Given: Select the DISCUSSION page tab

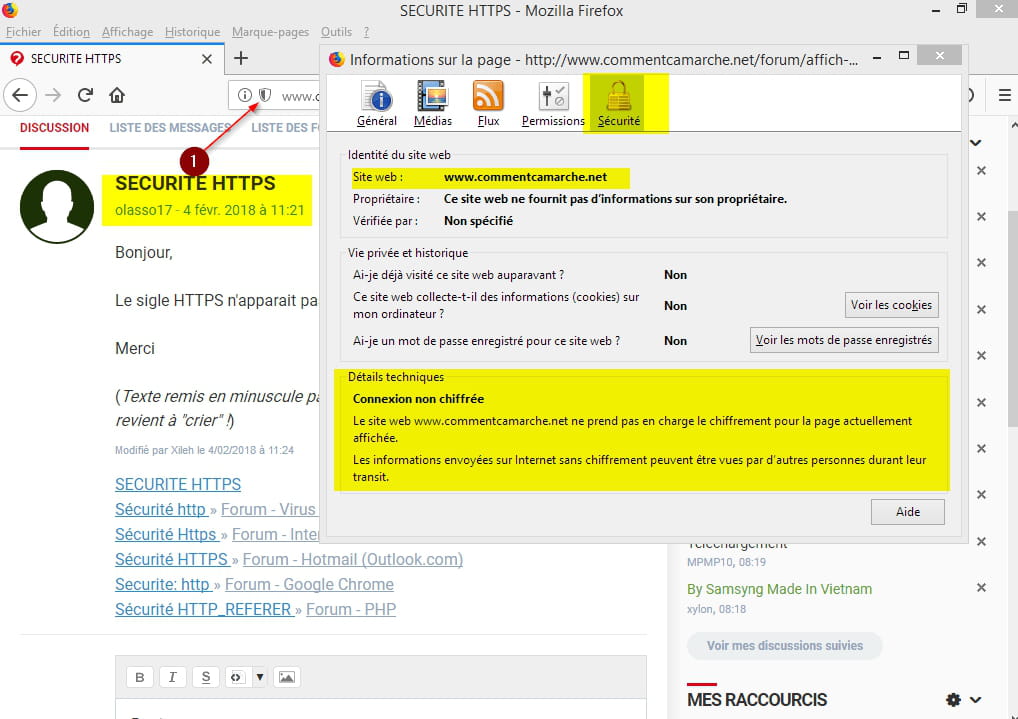Looking at the screenshot, I should pos(55,128).
